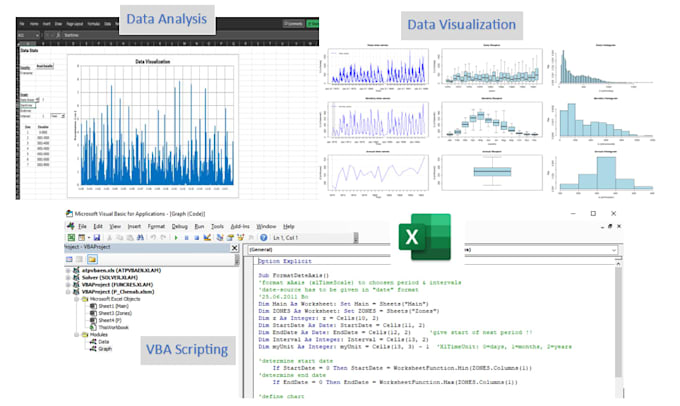Click the 'Sub FormatDateAxis()' code line
The image size is (680, 406).
(x=294, y=275)
